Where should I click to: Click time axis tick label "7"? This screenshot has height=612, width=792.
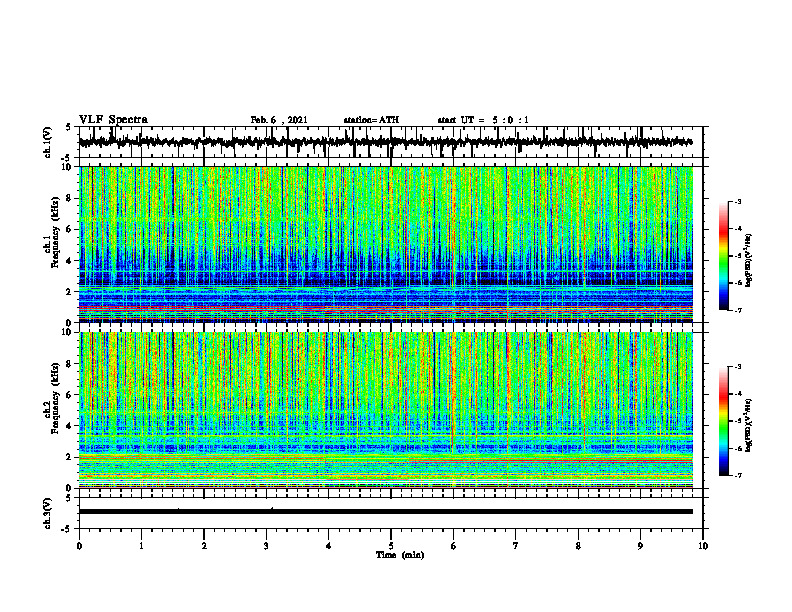pyautogui.click(x=516, y=546)
